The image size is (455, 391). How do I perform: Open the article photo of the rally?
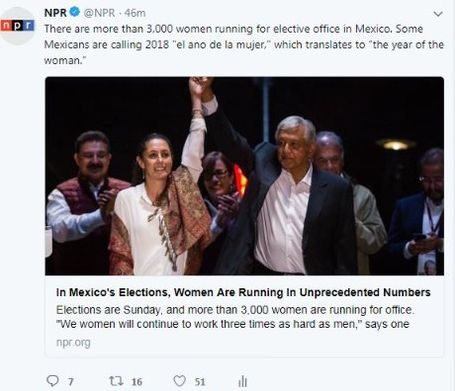244,176
